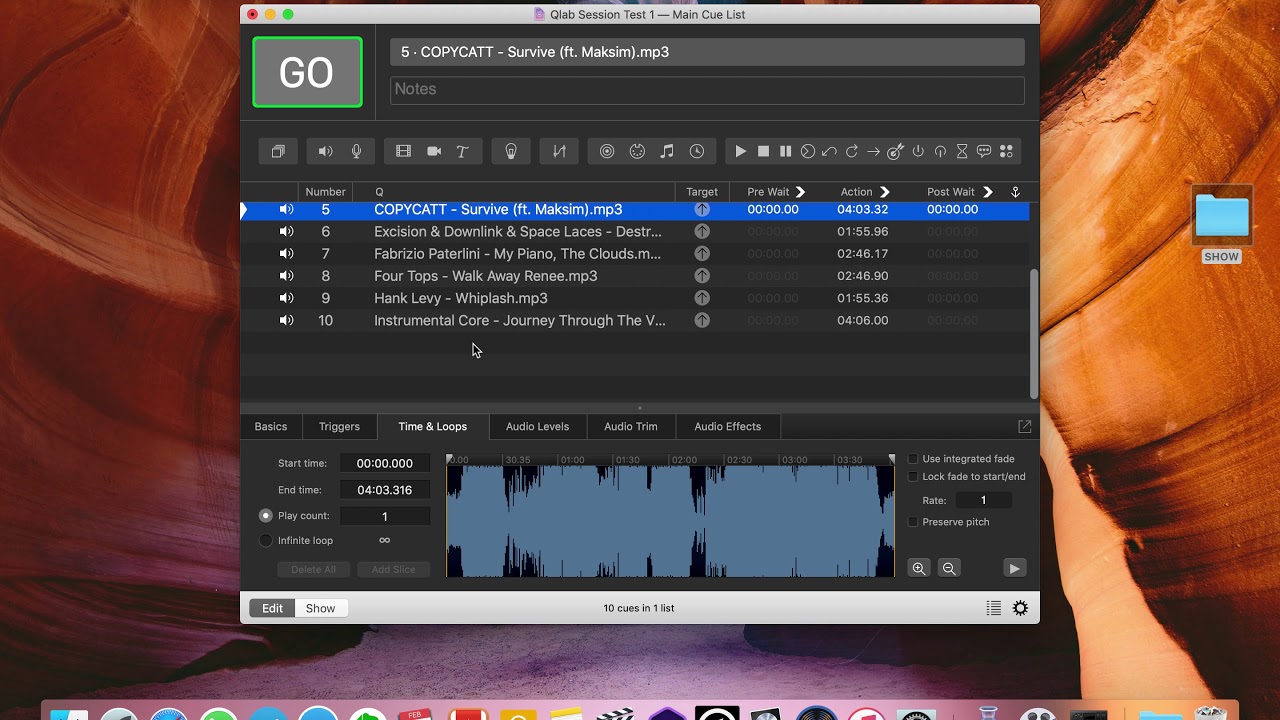
Task: Zoom out of the waveform
Action: (949, 568)
